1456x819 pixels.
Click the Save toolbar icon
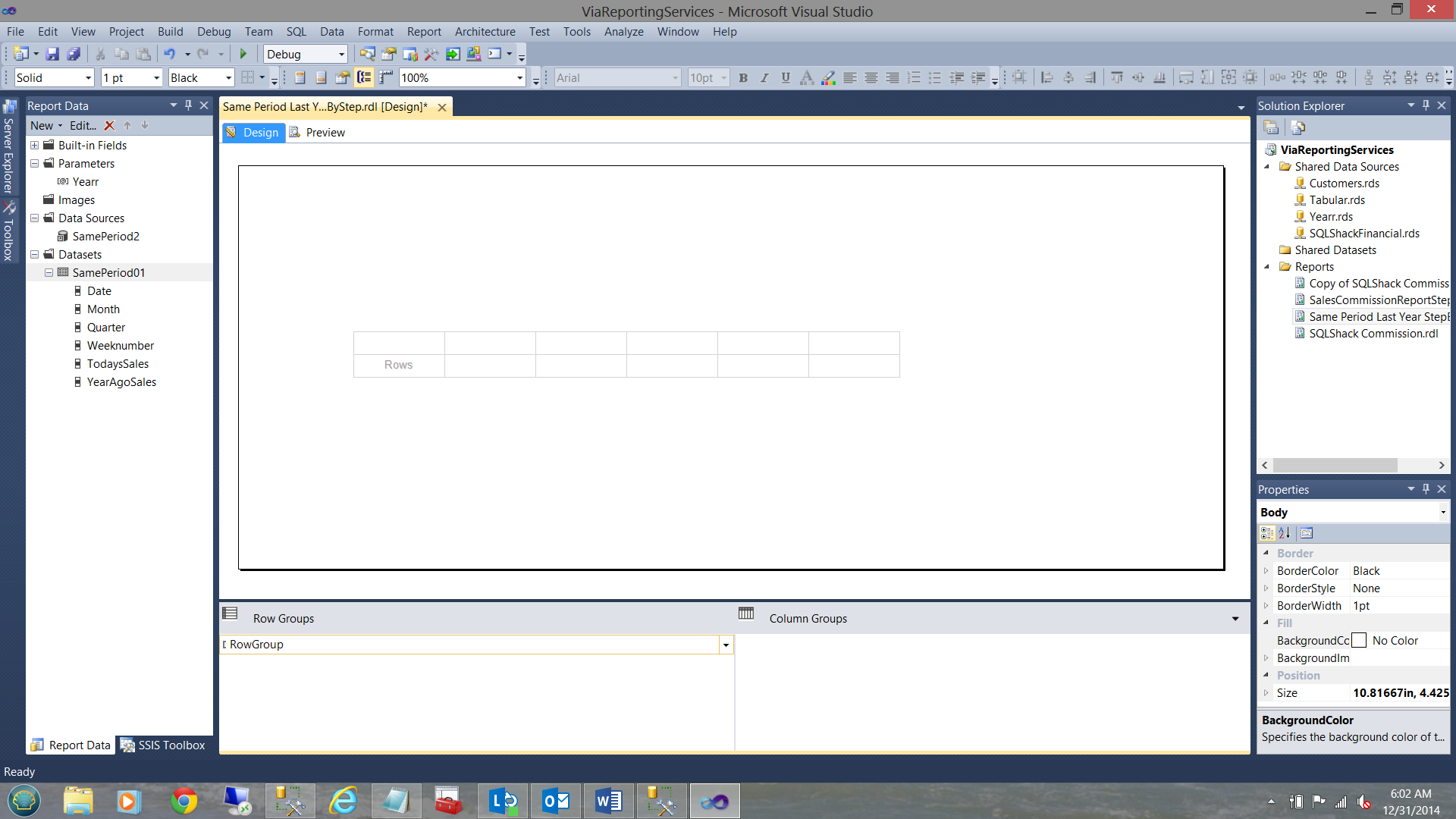click(52, 54)
